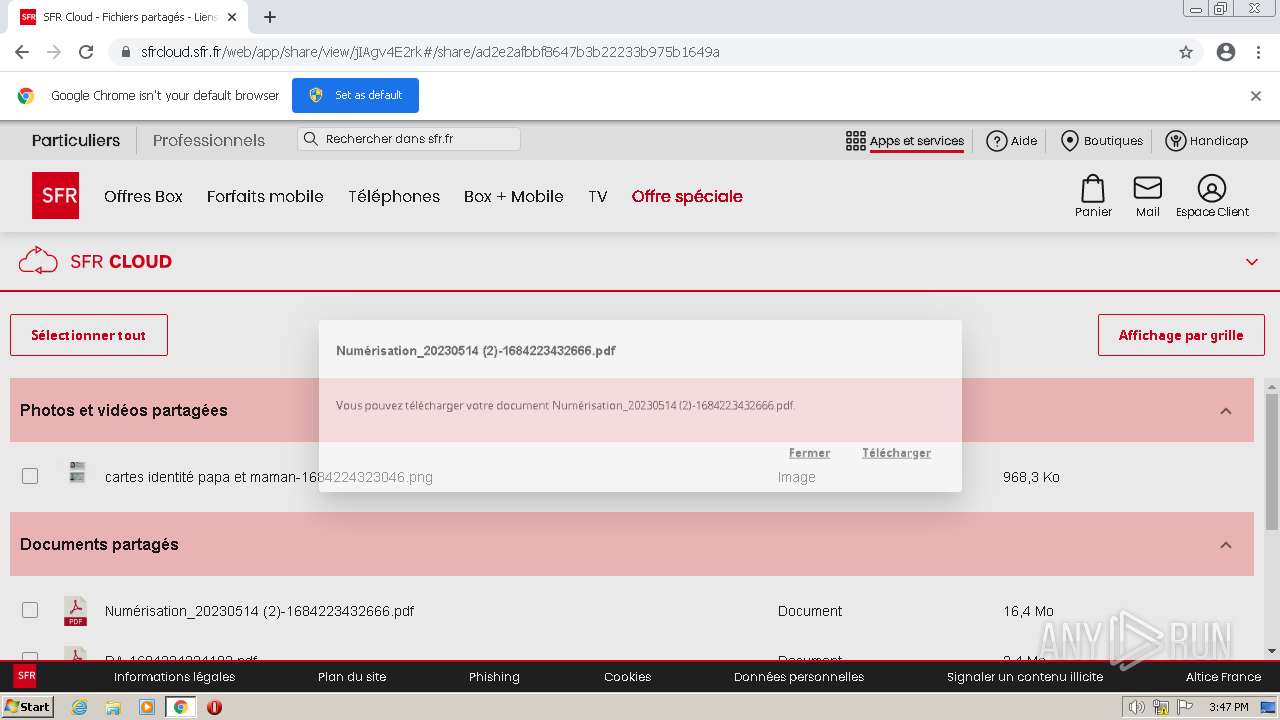Open Plan du site footer link
This screenshot has width=1280, height=720.
tap(352, 677)
